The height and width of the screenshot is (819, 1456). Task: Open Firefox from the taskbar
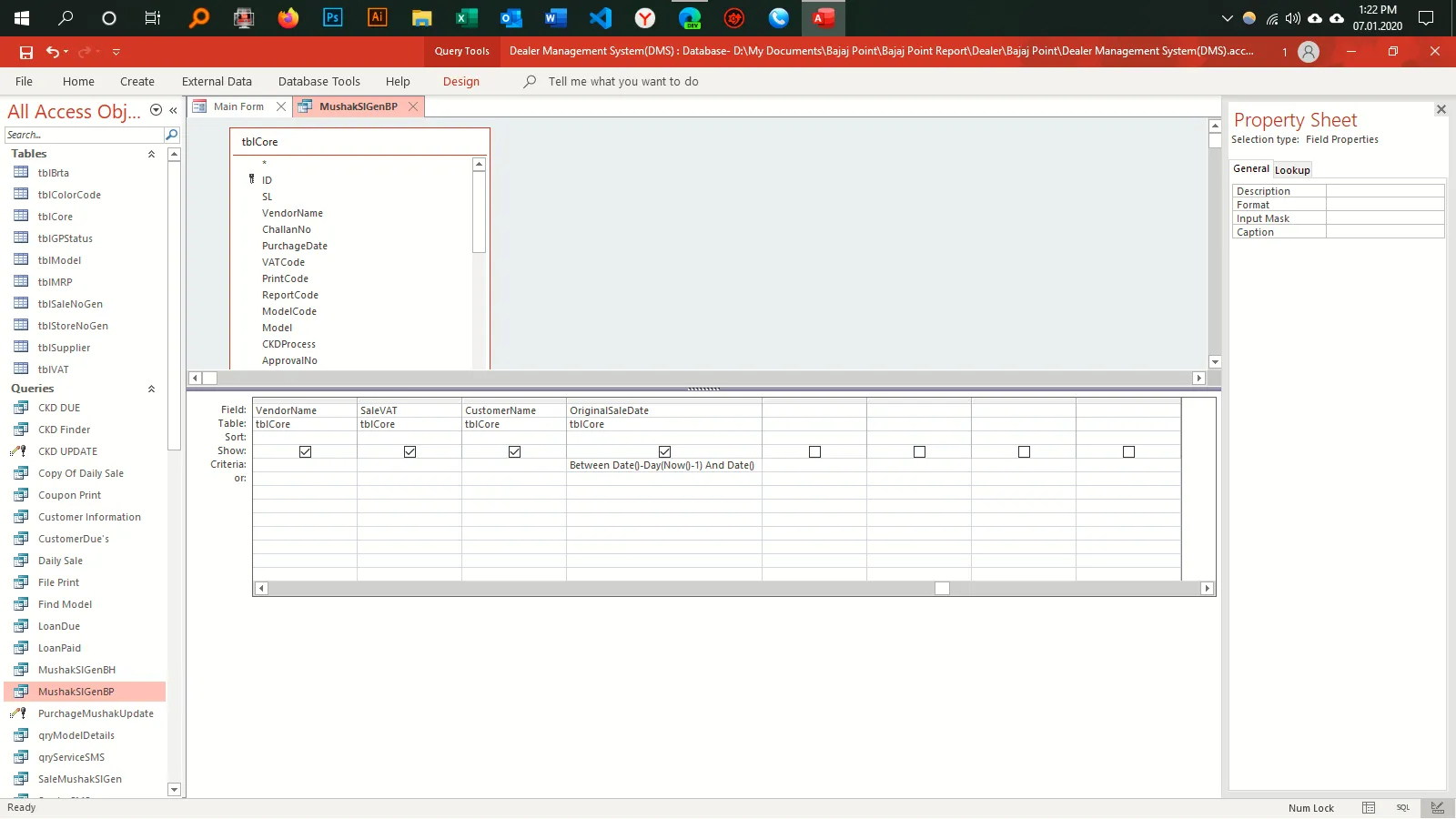[288, 17]
